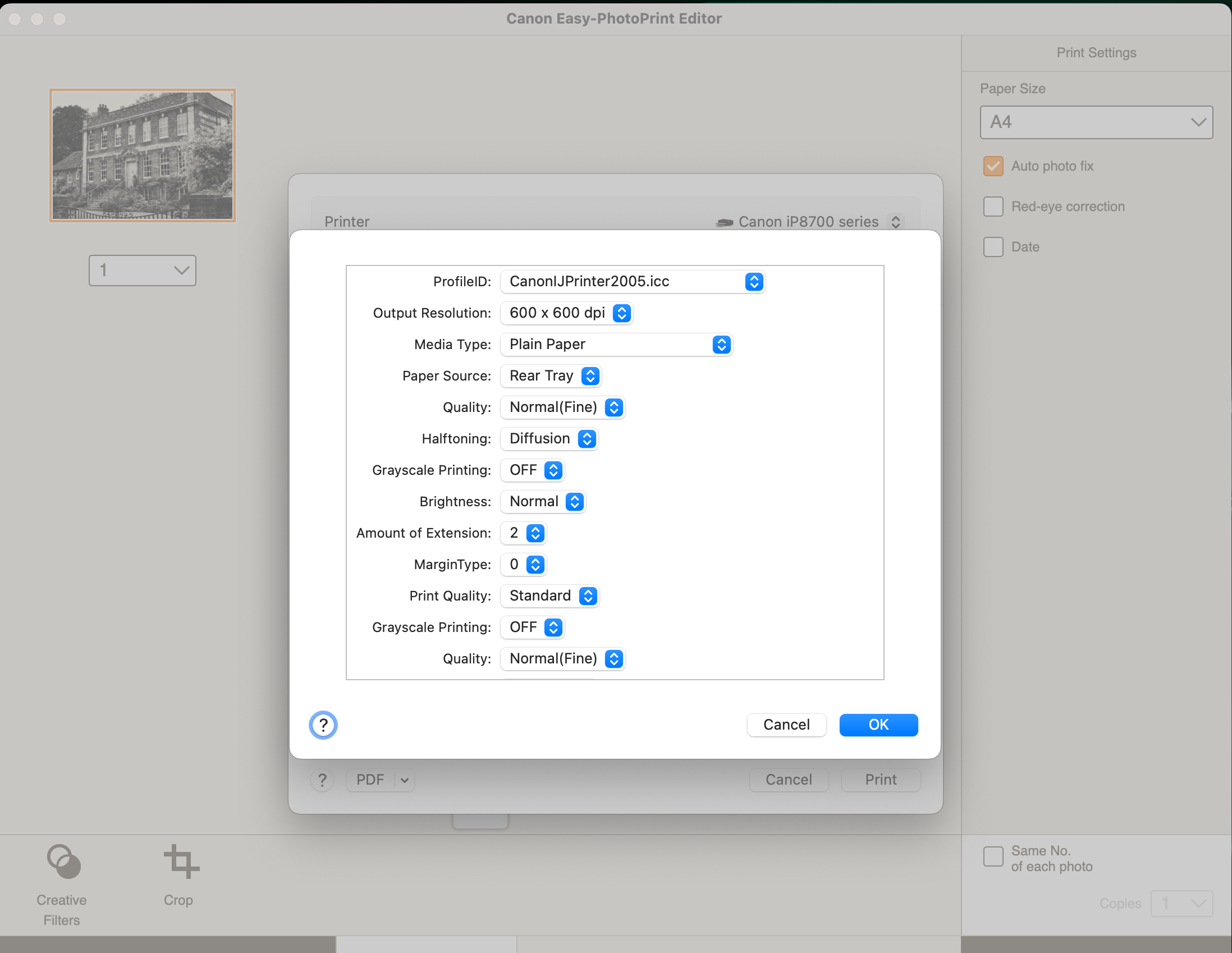Open the first Grayscale Printing OFF dropdown
The image size is (1232, 953).
tap(533, 470)
